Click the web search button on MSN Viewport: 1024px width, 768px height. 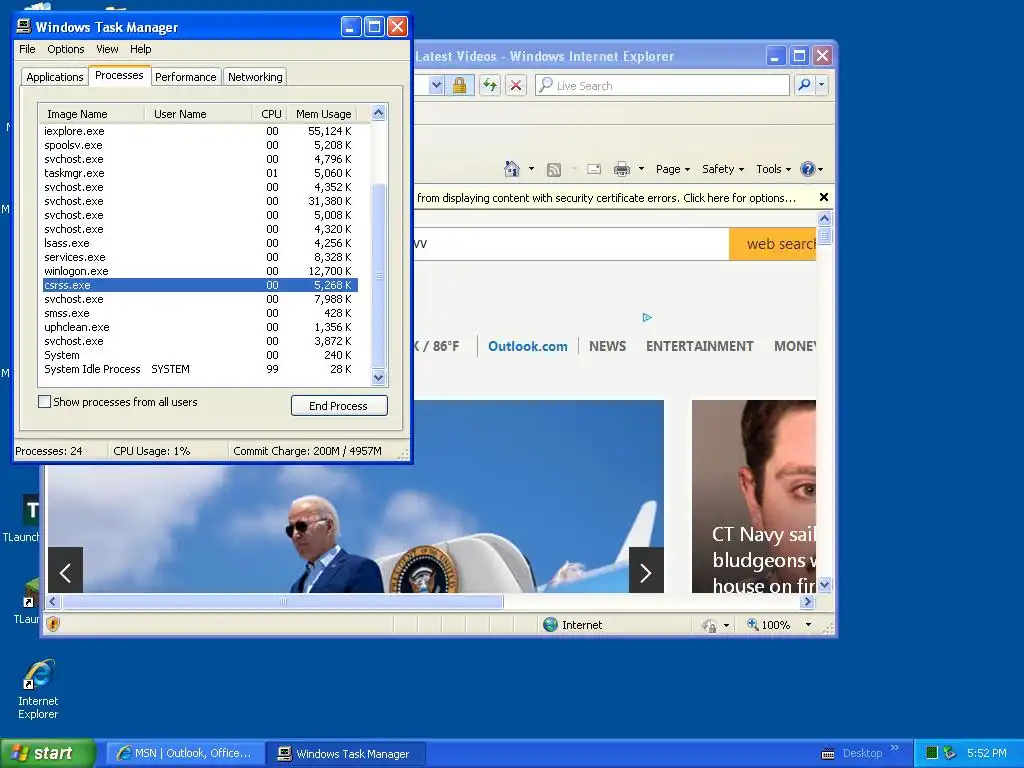773,244
